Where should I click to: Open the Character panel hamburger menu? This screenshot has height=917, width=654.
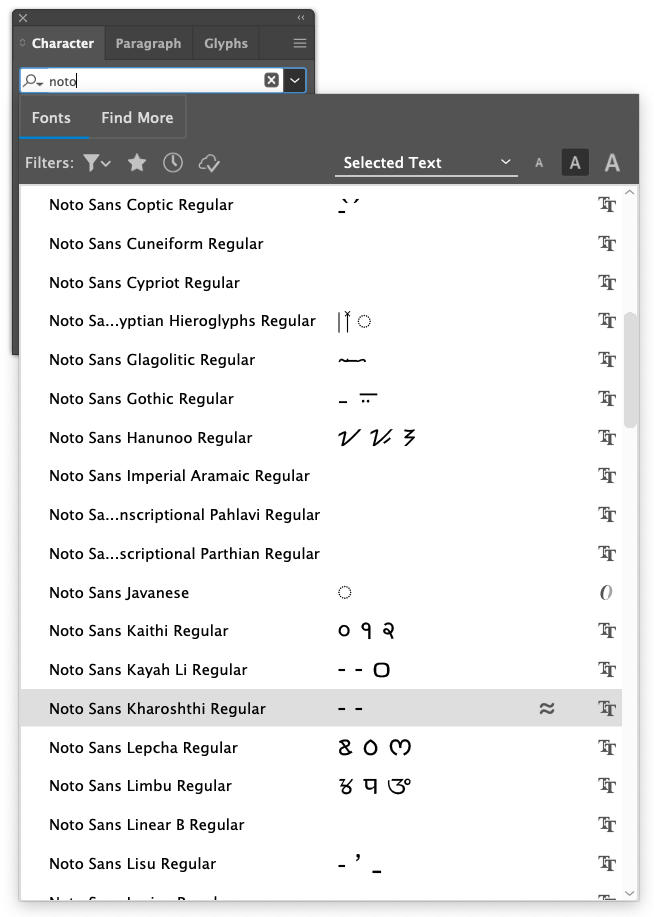[x=300, y=43]
